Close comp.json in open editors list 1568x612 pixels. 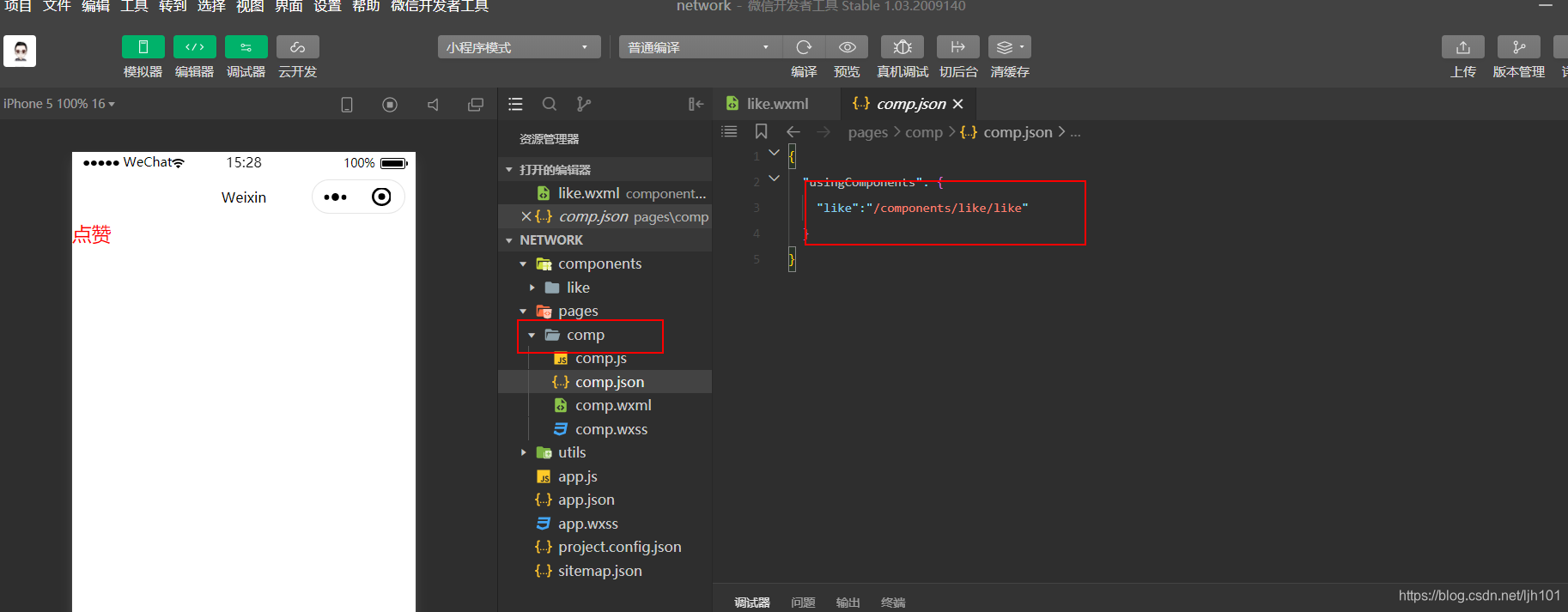526,216
